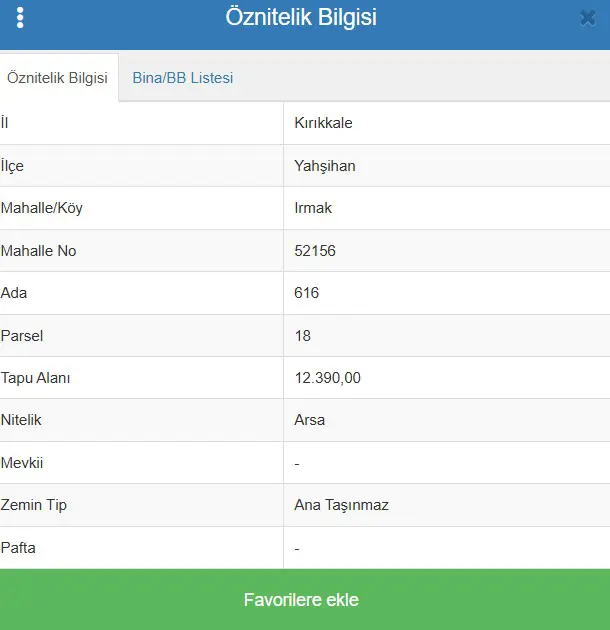Click the Parsel row label
This screenshot has height=630, width=610.
[x=22, y=336]
